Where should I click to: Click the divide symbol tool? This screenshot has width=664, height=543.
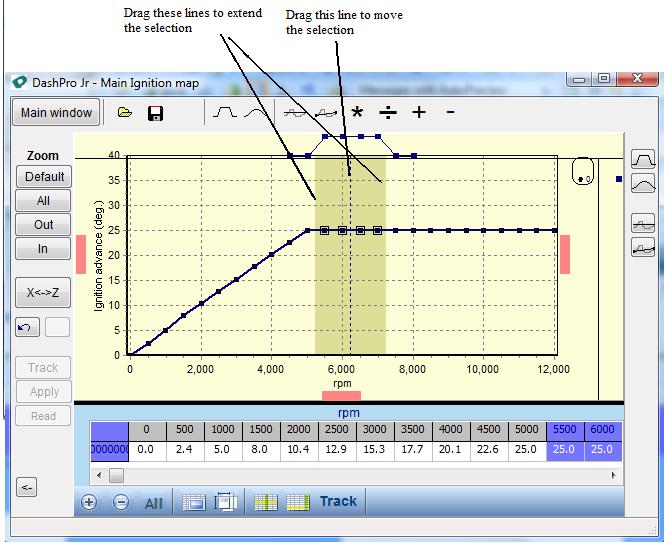pyautogui.click(x=388, y=112)
